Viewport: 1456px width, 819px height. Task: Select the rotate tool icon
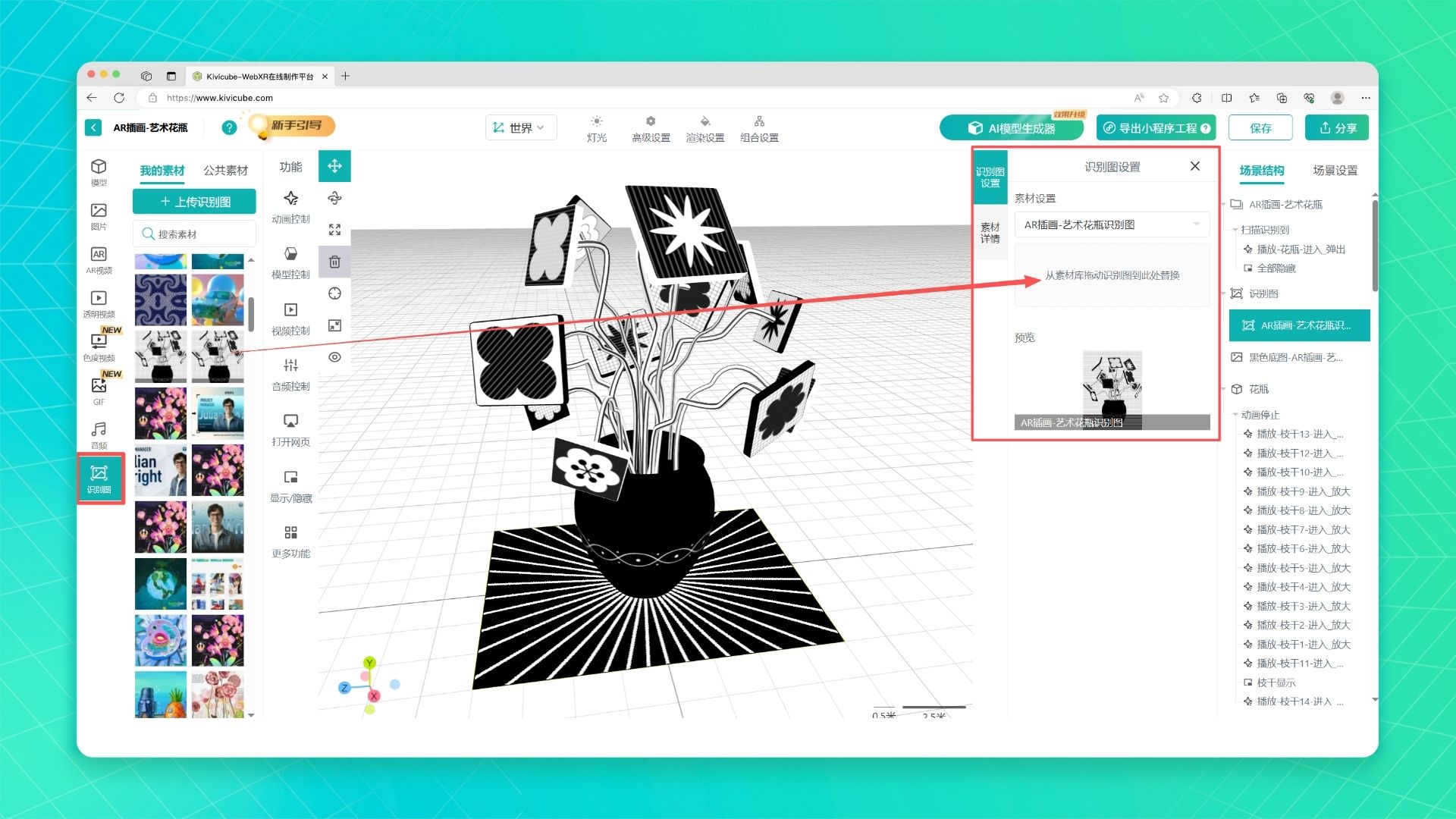(x=334, y=199)
